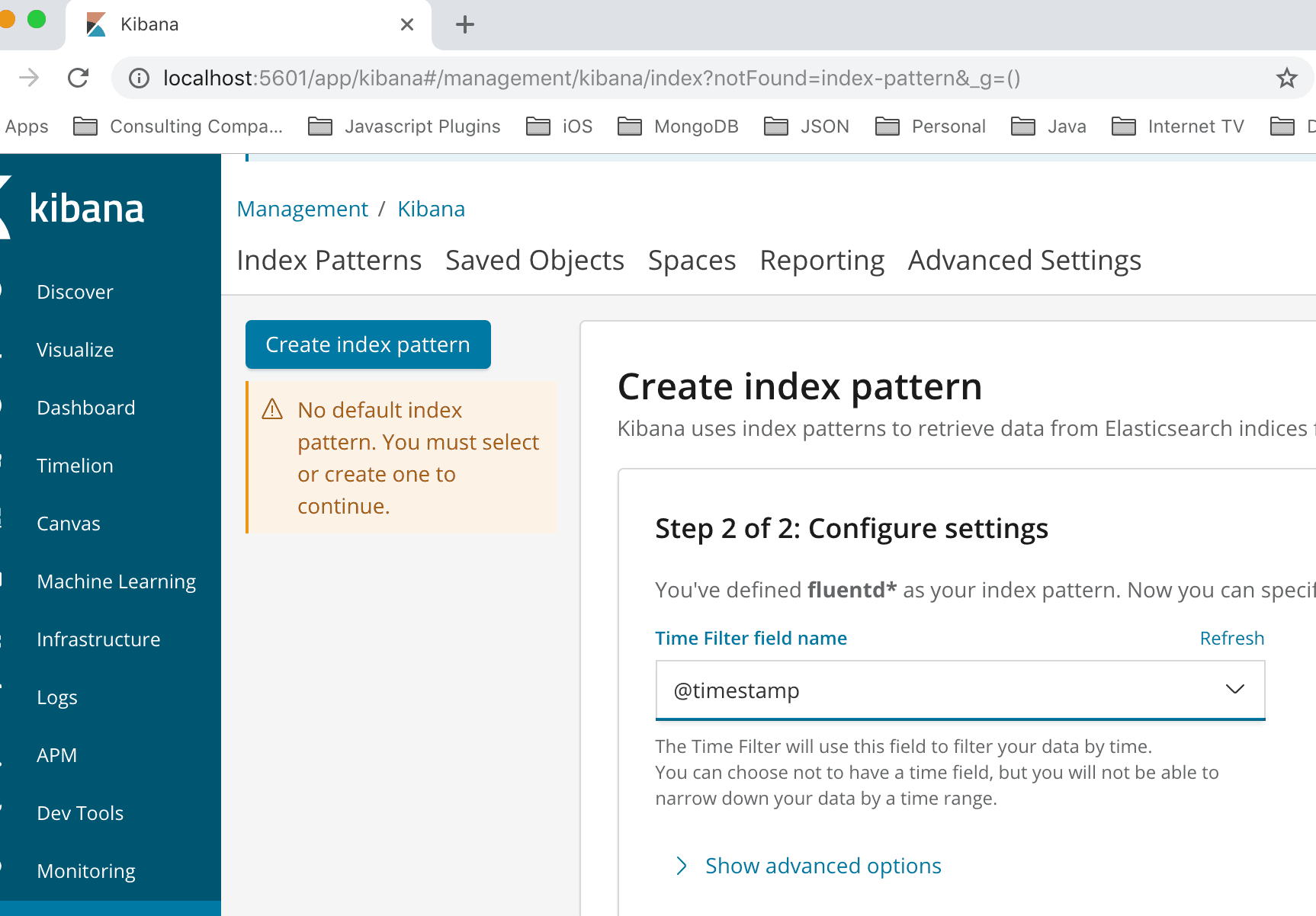Open Canvas in the sidebar

pyautogui.click(x=69, y=524)
